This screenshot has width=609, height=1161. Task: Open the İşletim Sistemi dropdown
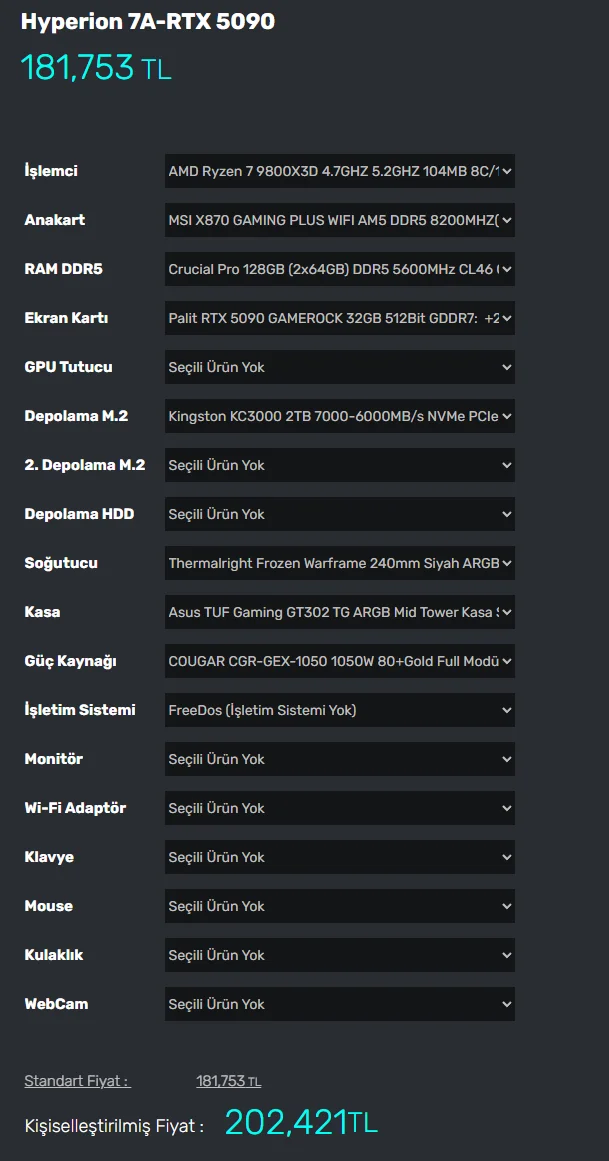tap(339, 710)
